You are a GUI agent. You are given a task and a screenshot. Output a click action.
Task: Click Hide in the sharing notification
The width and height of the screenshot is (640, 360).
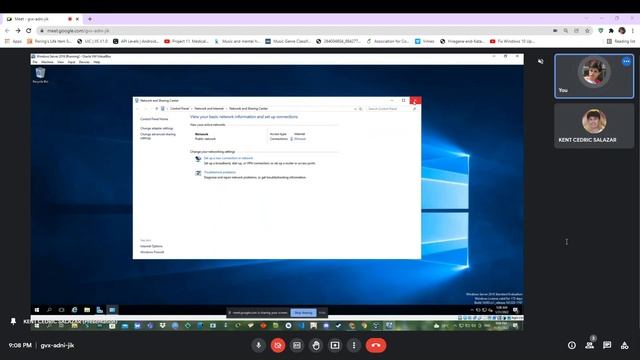click(x=322, y=313)
